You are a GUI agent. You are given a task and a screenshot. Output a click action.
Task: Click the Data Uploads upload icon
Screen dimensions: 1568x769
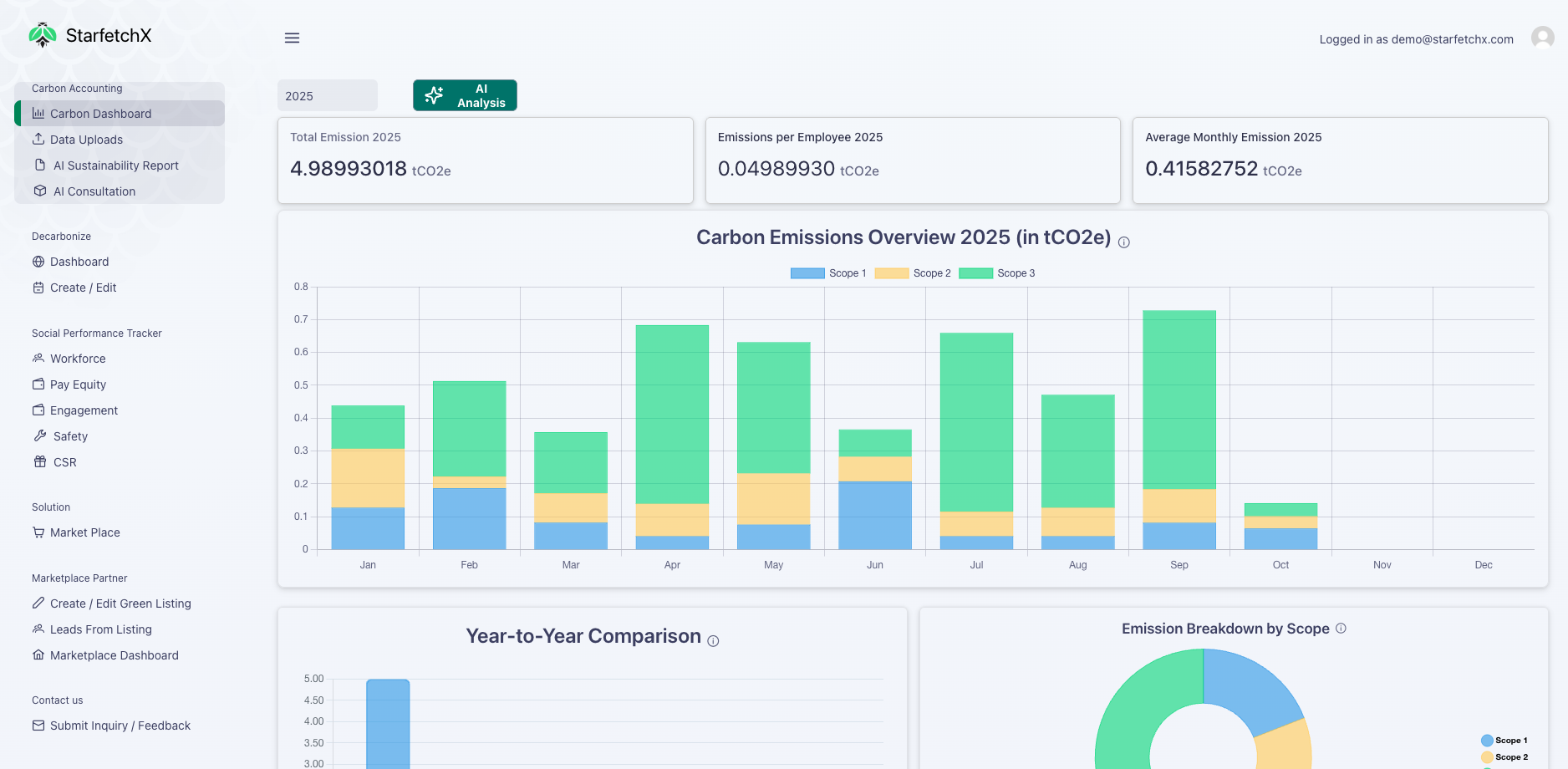[39, 139]
